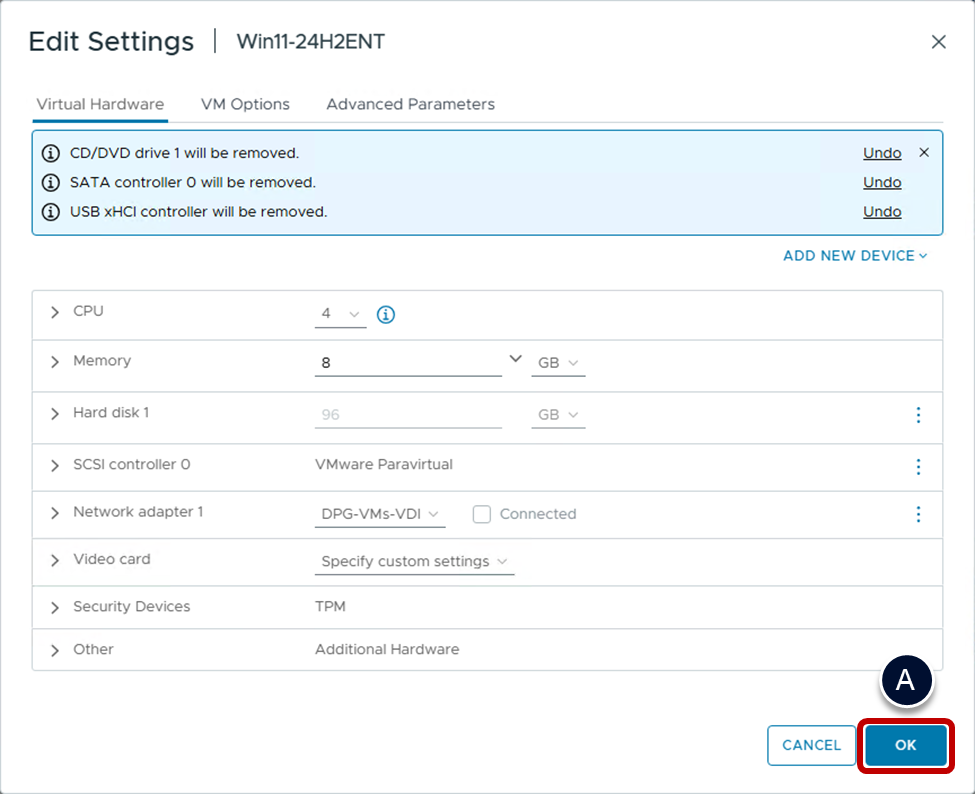975x794 pixels.
Task: Switch to the VM Options tab
Action: [x=245, y=104]
